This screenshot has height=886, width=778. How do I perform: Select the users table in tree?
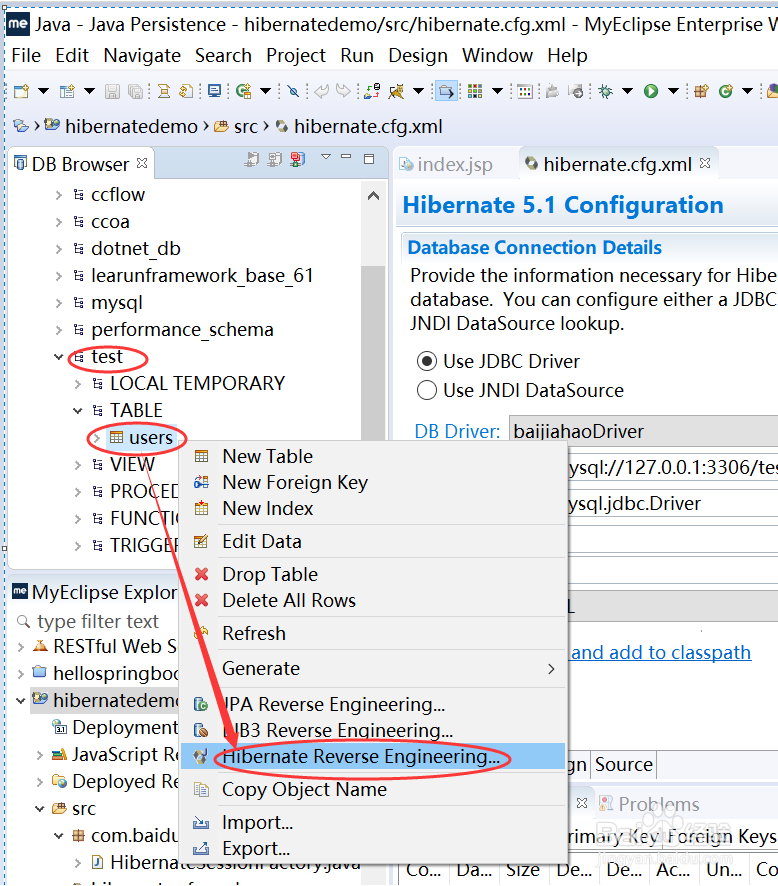tap(150, 438)
